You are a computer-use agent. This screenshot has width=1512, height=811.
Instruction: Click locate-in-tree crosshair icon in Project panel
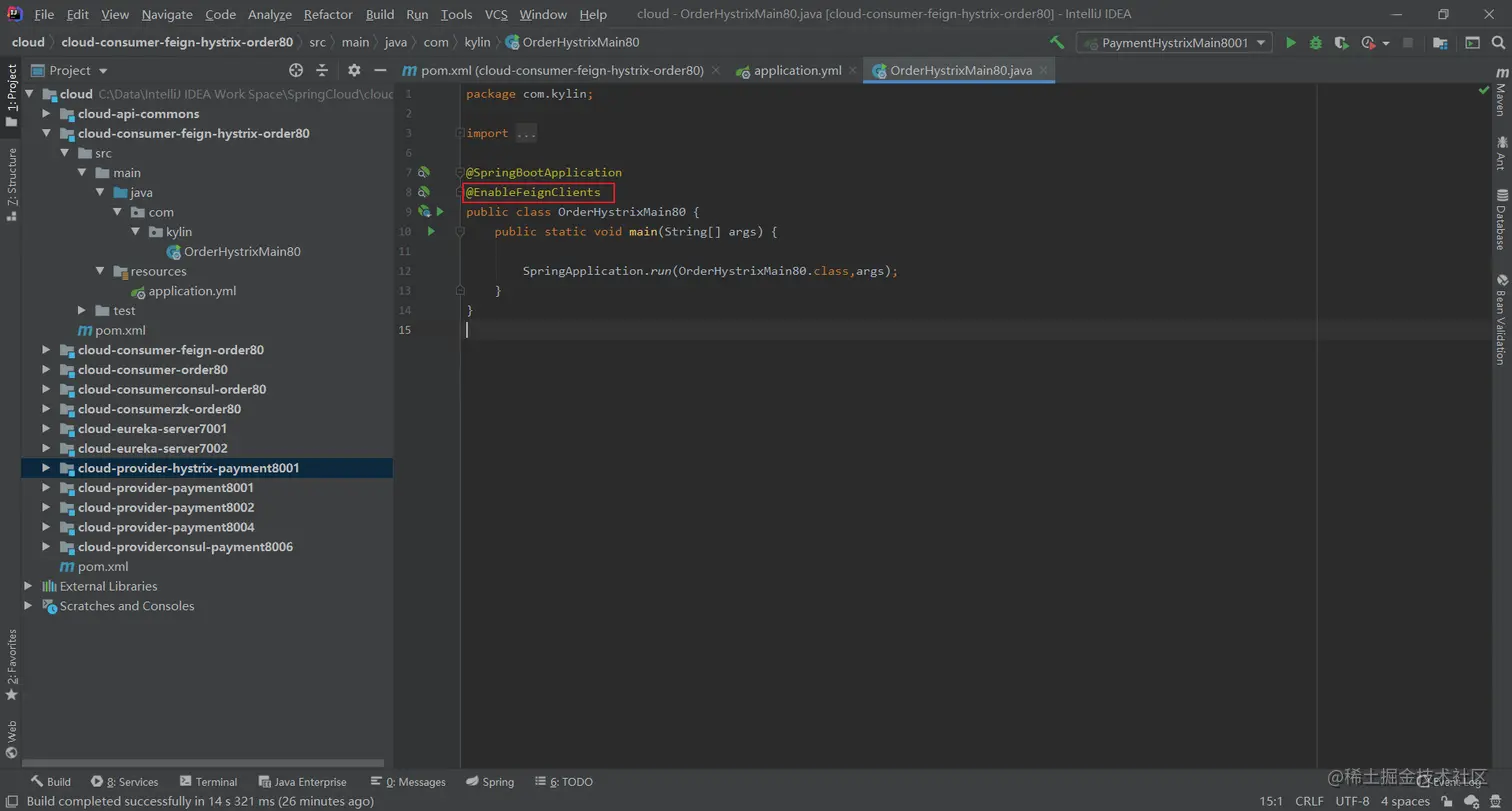point(296,70)
